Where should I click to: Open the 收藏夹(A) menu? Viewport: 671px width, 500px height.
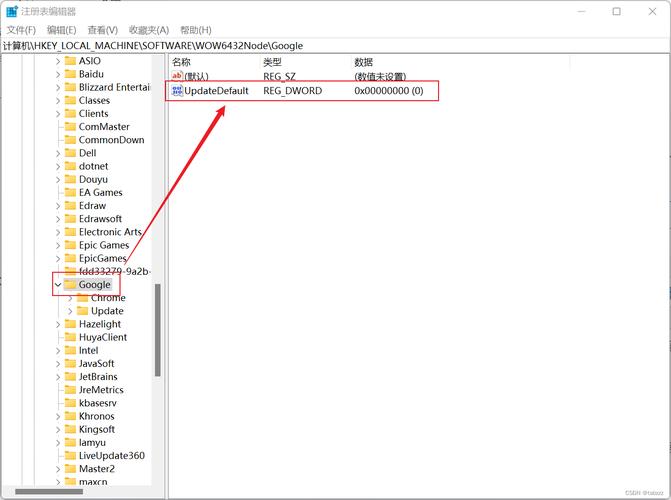pos(148,30)
